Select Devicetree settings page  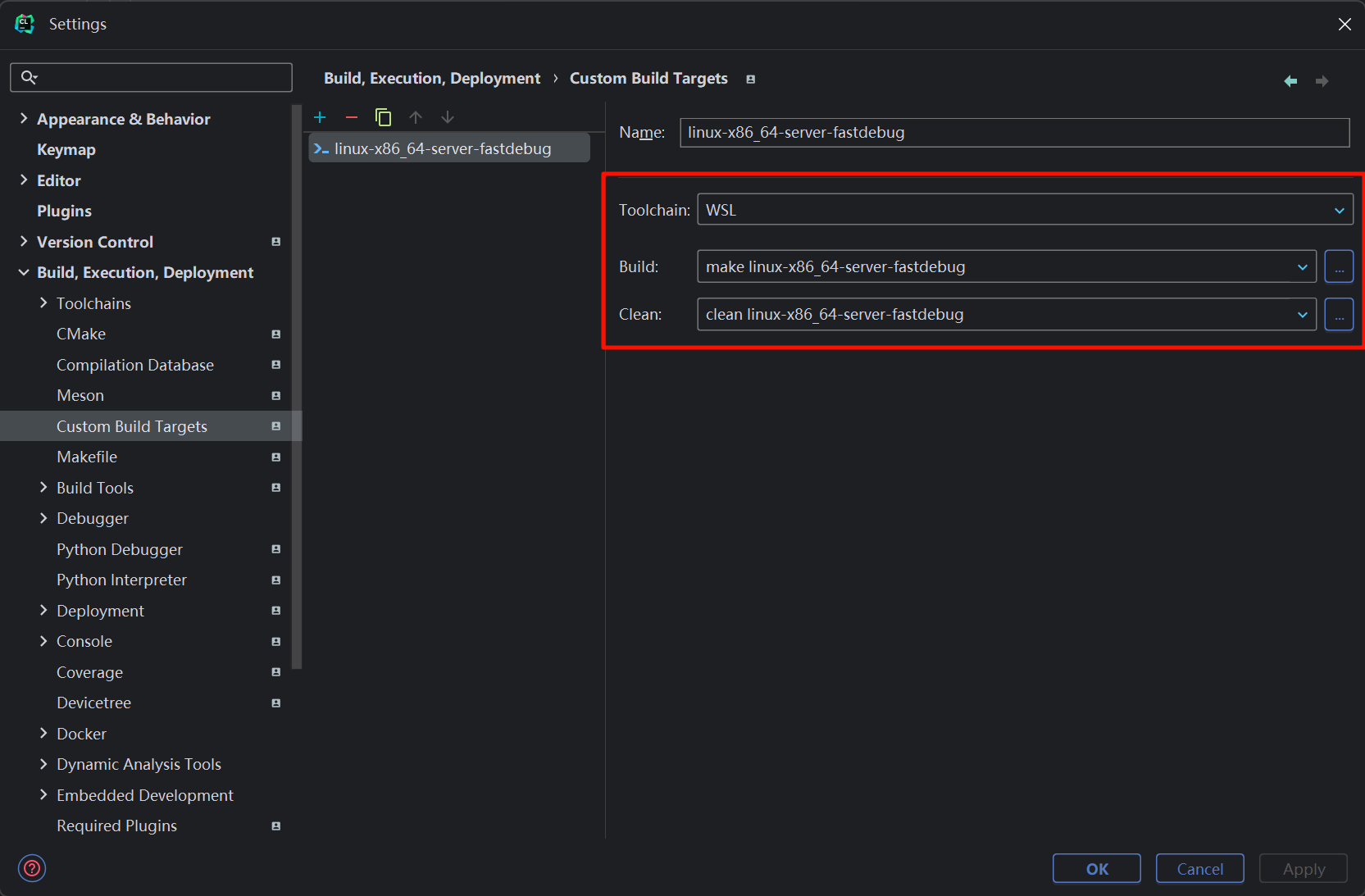coord(93,703)
